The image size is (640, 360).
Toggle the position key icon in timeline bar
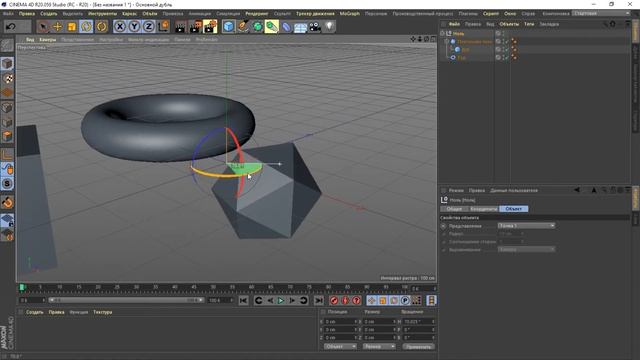[371, 300]
